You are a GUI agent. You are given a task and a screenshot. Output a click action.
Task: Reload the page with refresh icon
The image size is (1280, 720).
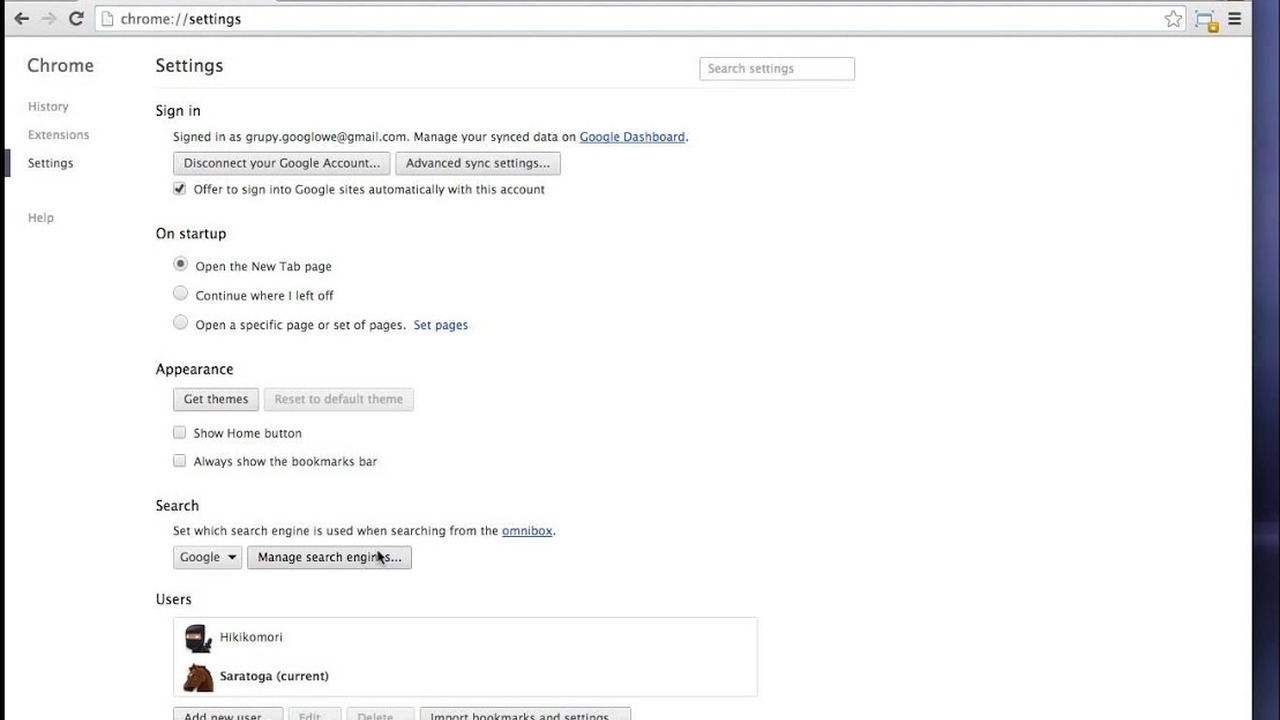pos(76,18)
